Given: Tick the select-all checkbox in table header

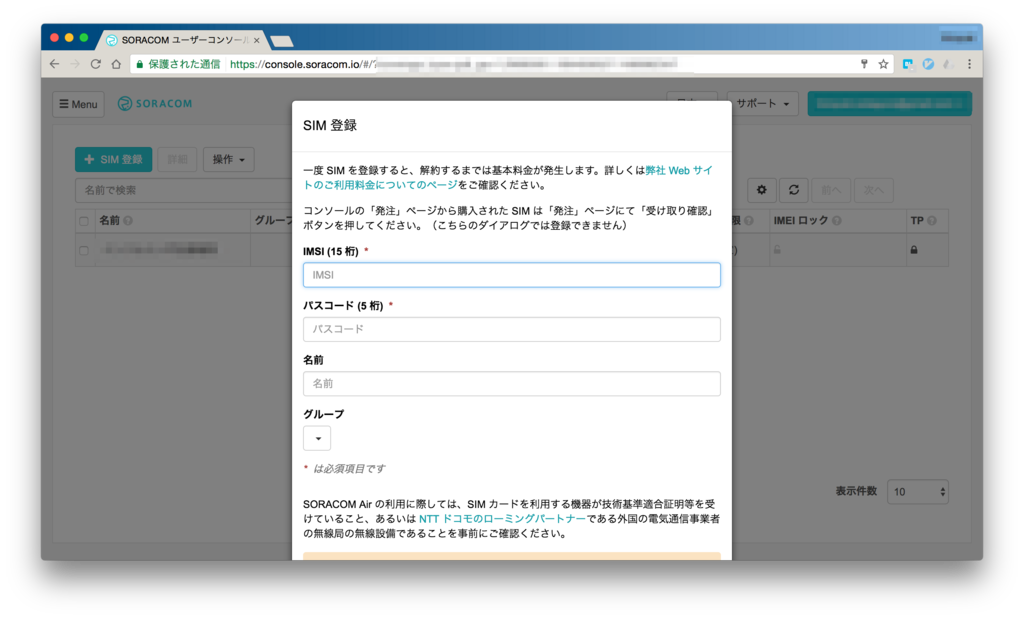Looking at the screenshot, I should pyautogui.click(x=84, y=221).
